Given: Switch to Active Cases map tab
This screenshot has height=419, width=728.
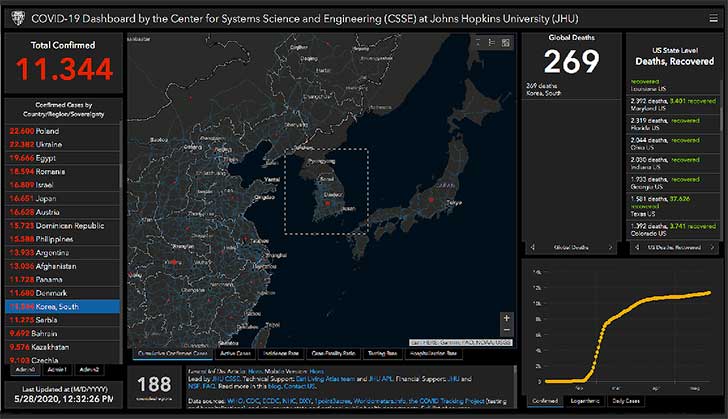Looking at the screenshot, I should point(235,354).
